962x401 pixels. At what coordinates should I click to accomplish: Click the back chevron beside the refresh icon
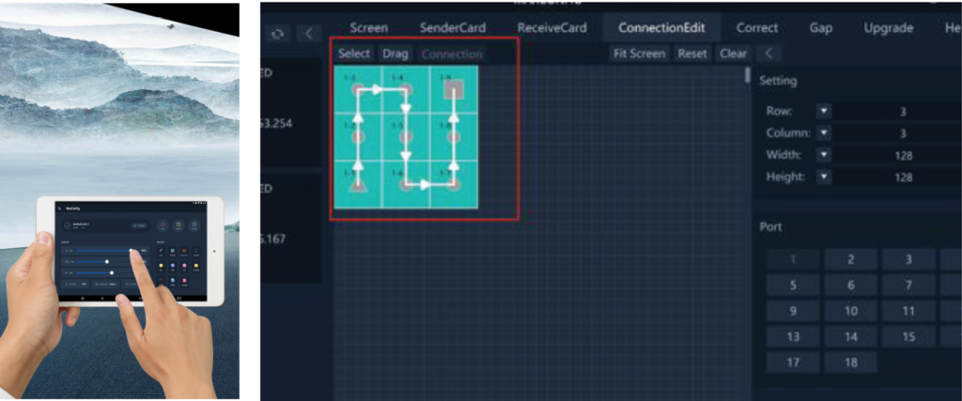click(309, 33)
